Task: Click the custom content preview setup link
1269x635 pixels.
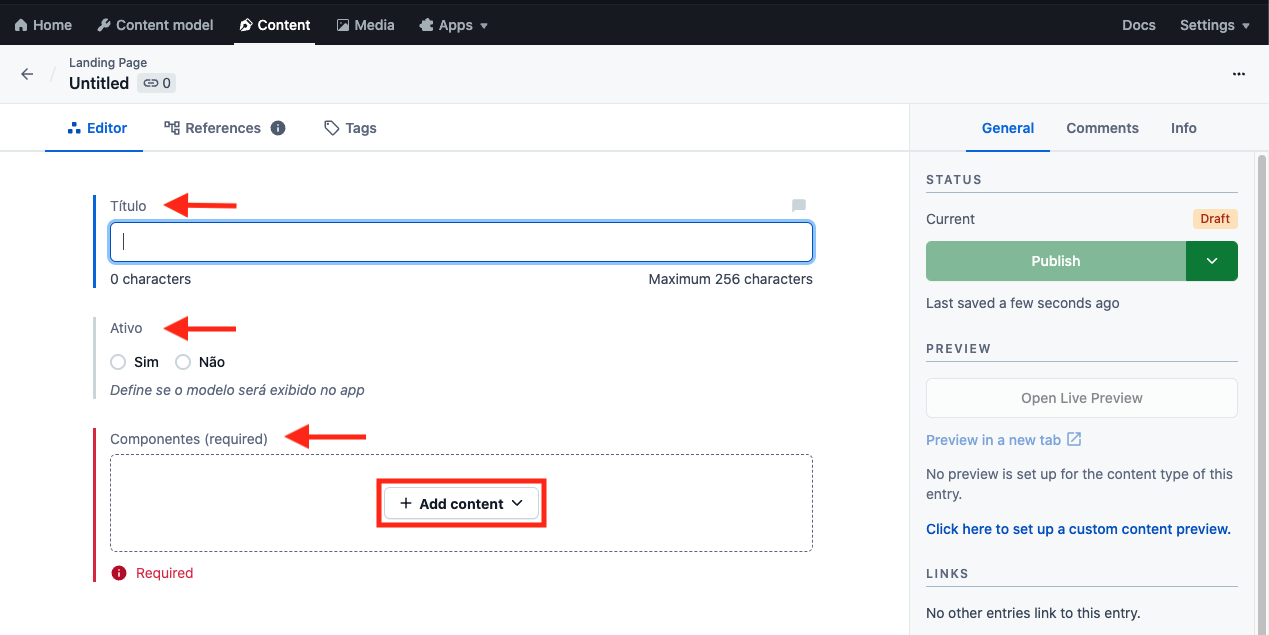Action: tap(1078, 529)
